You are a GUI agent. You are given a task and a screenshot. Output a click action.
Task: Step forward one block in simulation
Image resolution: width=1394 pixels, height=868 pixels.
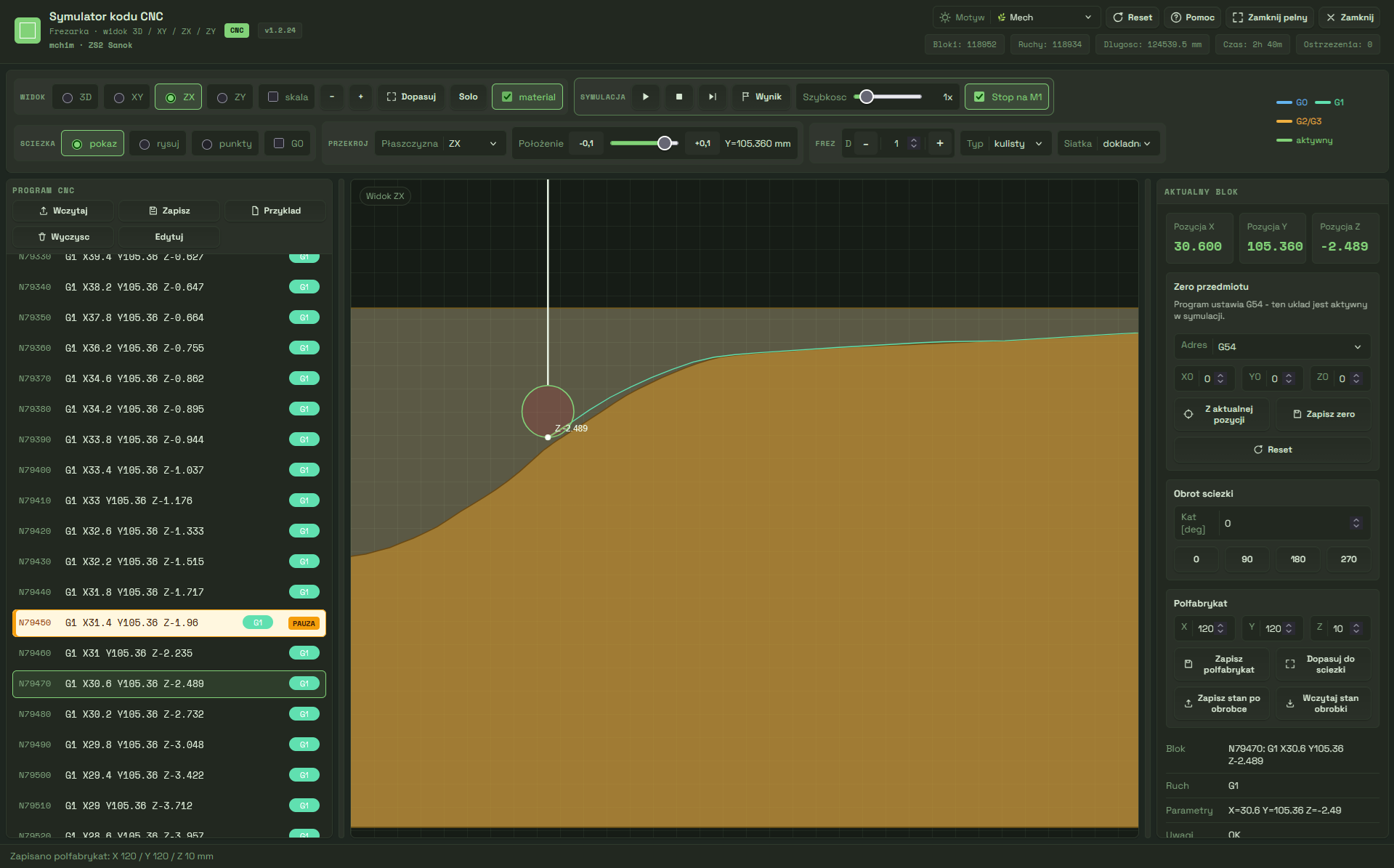713,97
